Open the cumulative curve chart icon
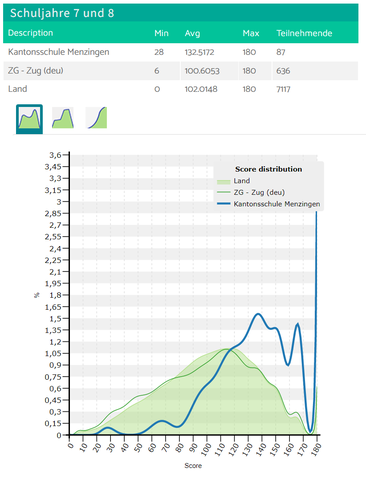Image resolution: width=366 pixels, height=480 pixels. [97, 118]
